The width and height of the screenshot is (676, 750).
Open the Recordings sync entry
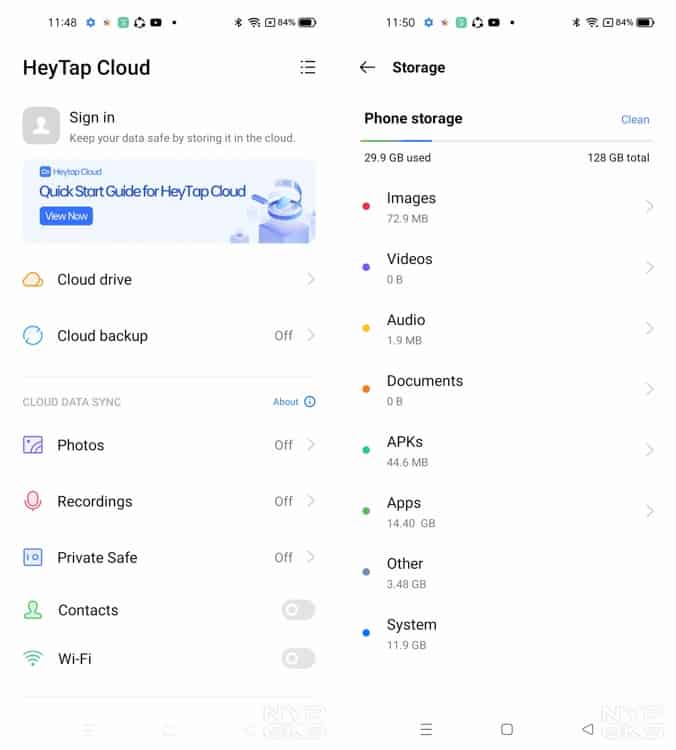tap(169, 501)
